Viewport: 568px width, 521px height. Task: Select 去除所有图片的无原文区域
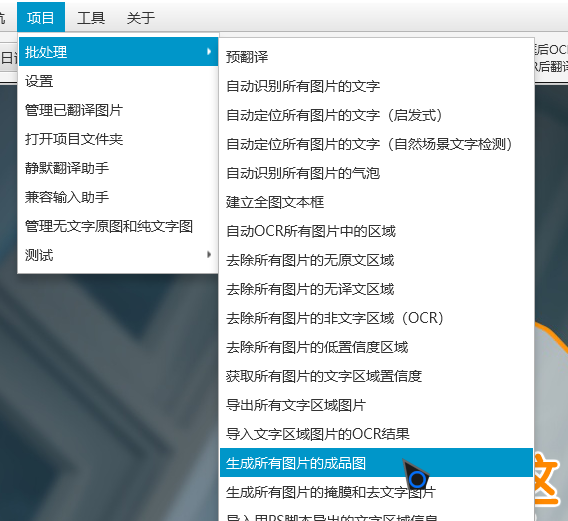click(x=376, y=260)
